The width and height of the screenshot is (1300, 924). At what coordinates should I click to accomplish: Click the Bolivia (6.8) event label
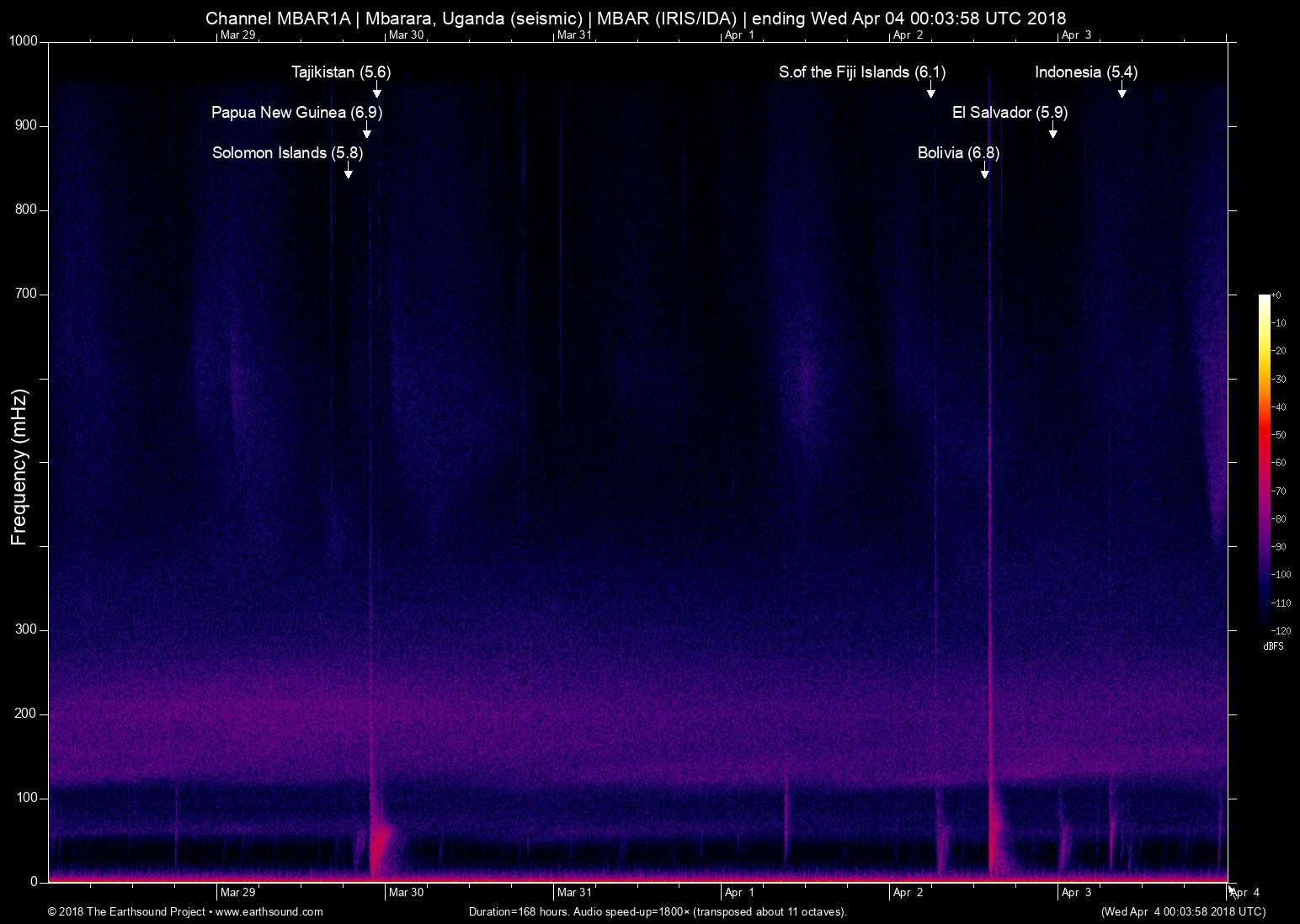coord(958,153)
